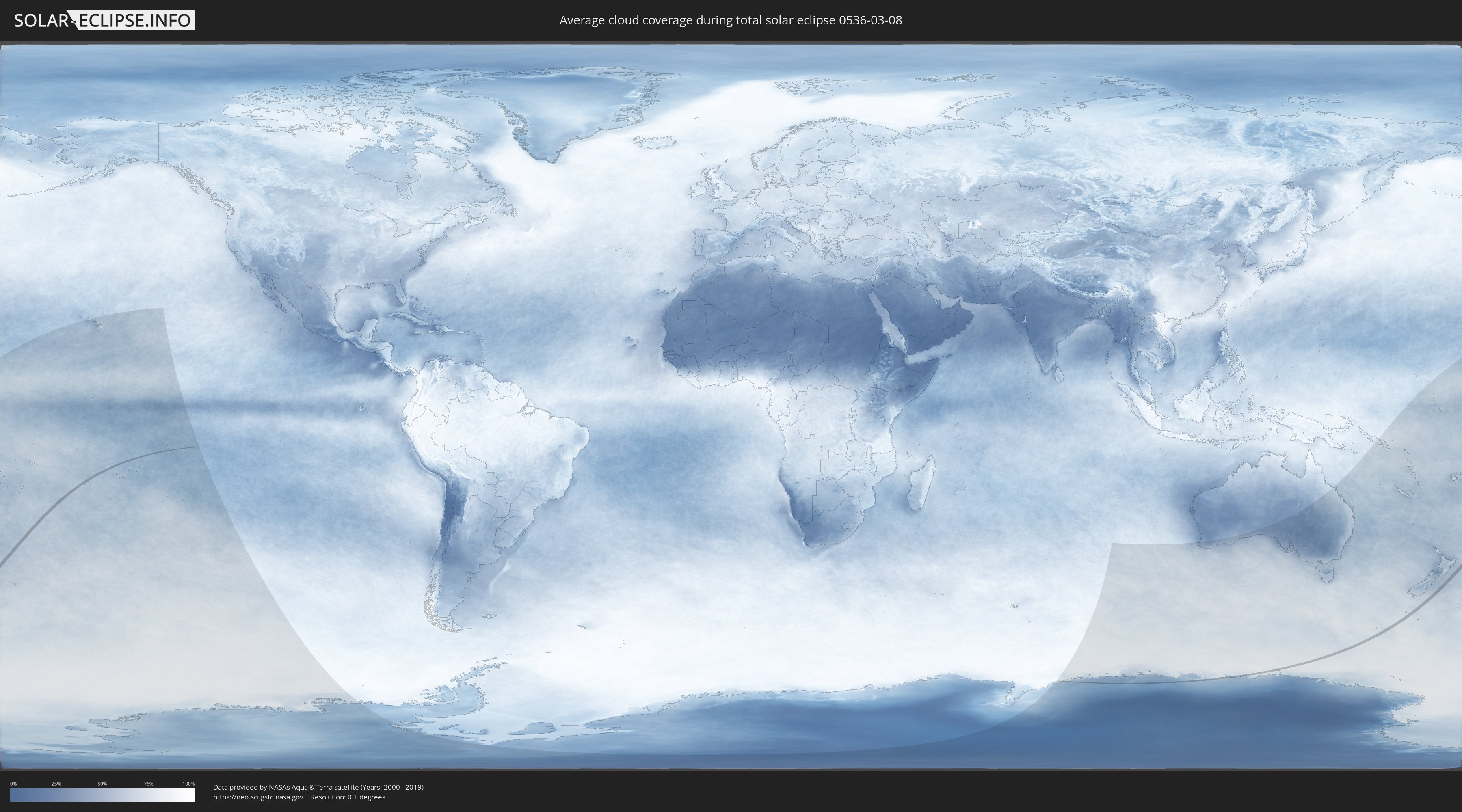Viewport: 1462px width, 812px height.
Task: Click the cloud coverage color gradient legend
Action: pos(102,795)
